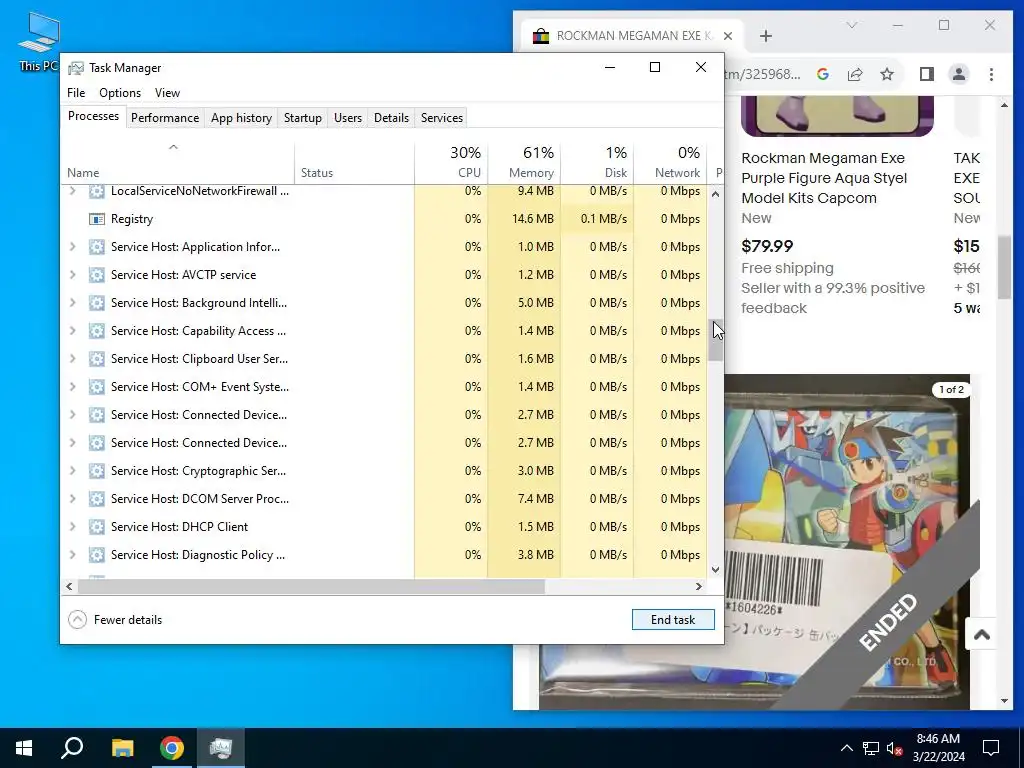
Task: Open Chrome profile menu
Action: point(958,74)
